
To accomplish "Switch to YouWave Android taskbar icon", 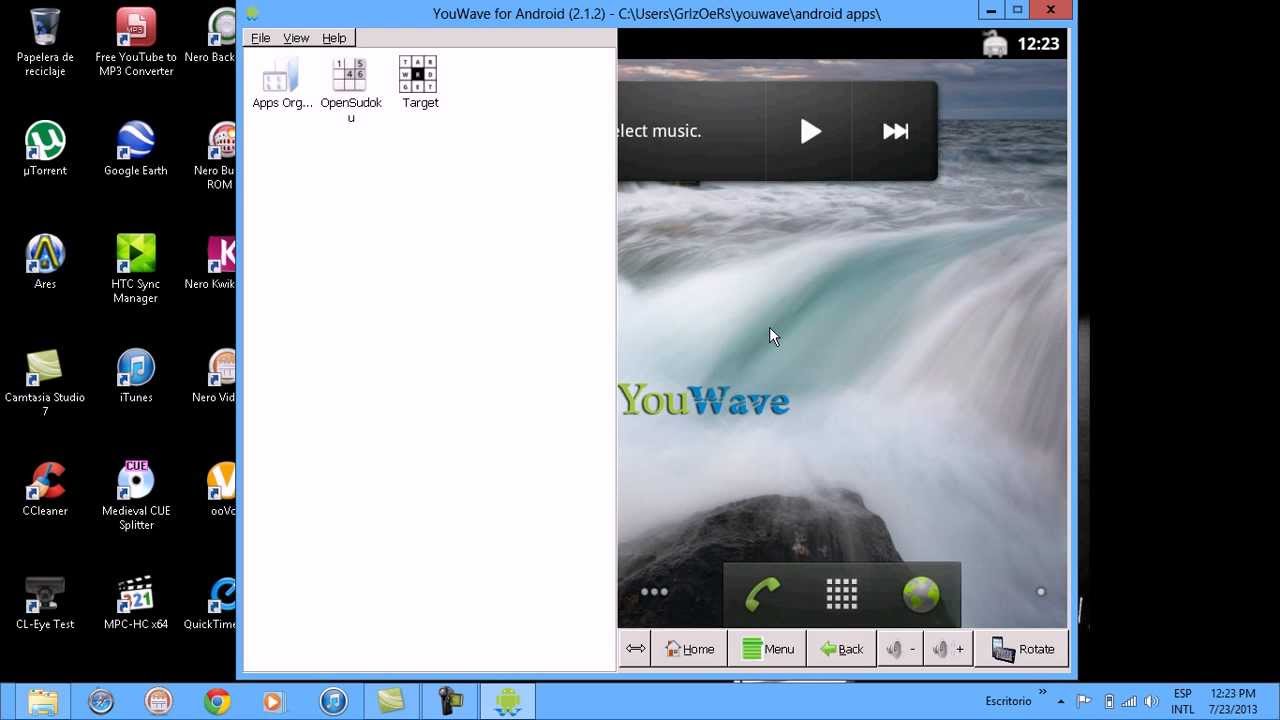I will click(507, 702).
